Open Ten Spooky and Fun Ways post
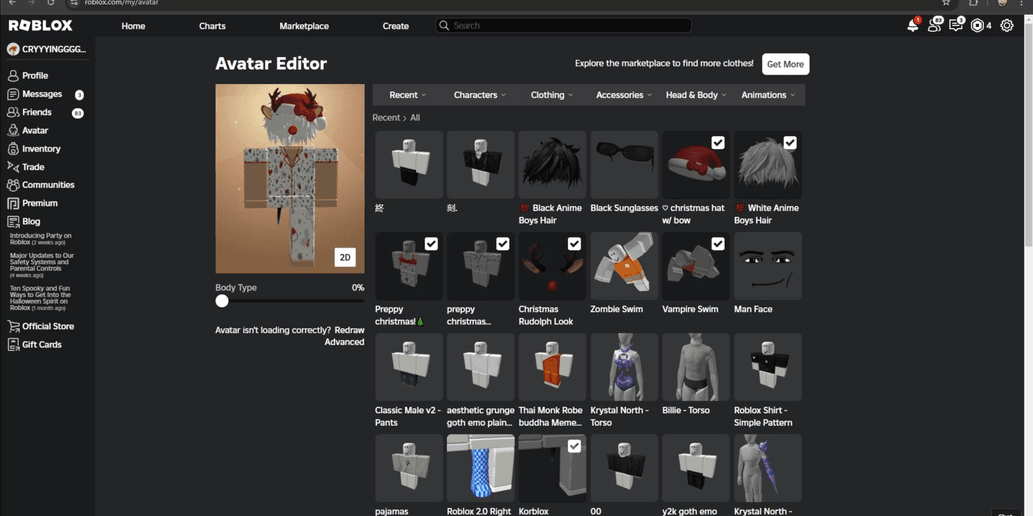This screenshot has width=1033, height=516. coord(41,298)
